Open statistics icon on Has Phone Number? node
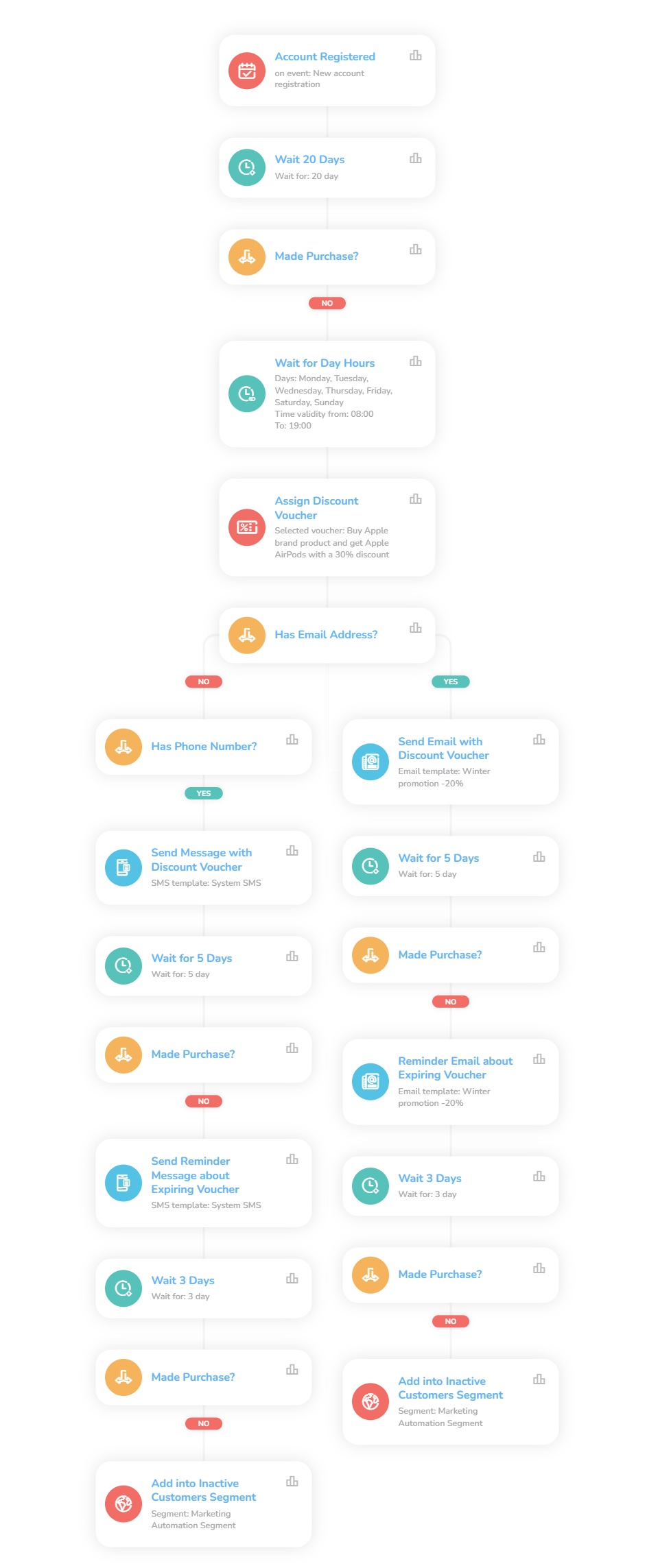The height and width of the screenshot is (1568, 647). [x=292, y=739]
